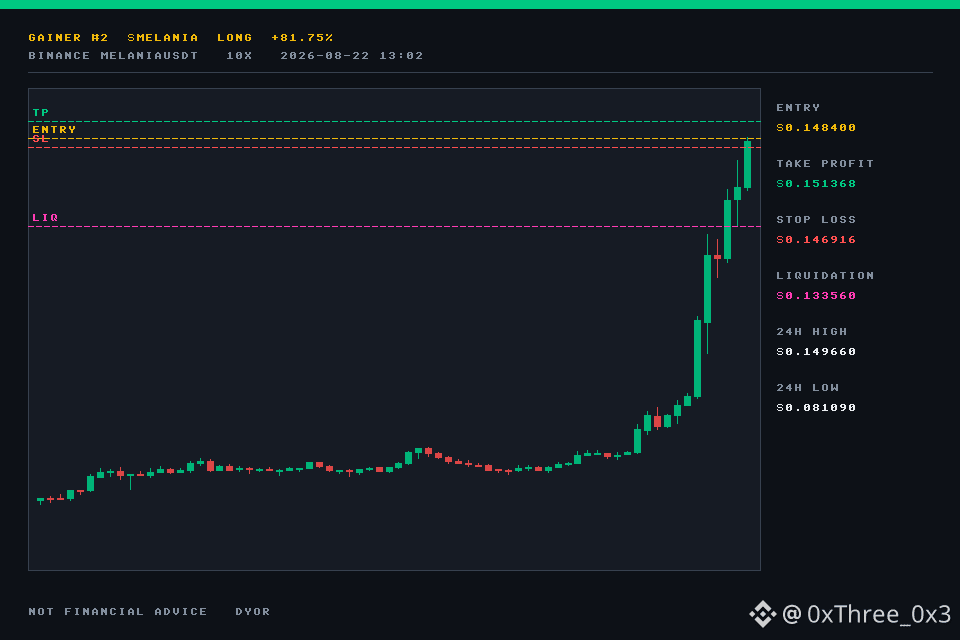The width and height of the screenshot is (960, 640).
Task: Click the liquidation value '$0.133560'
Action: pyautogui.click(x=816, y=296)
